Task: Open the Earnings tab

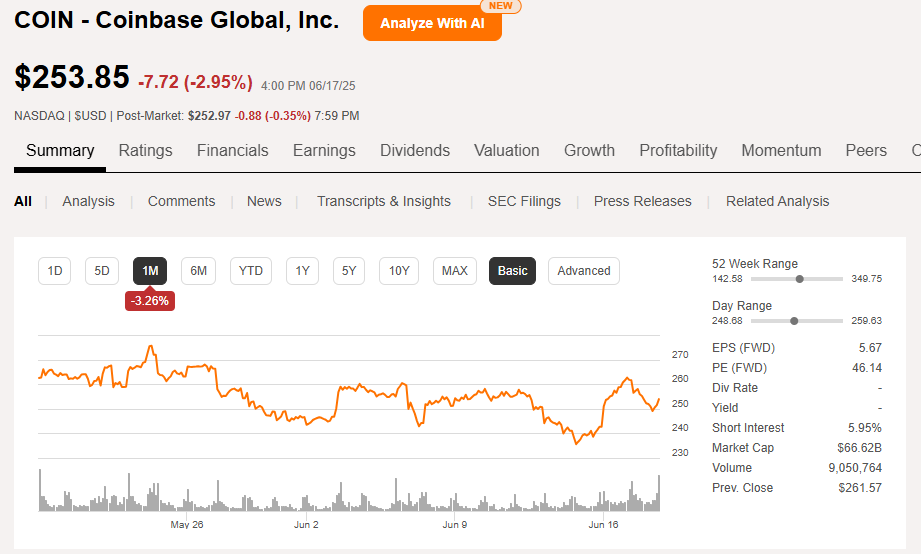Action: tap(324, 151)
